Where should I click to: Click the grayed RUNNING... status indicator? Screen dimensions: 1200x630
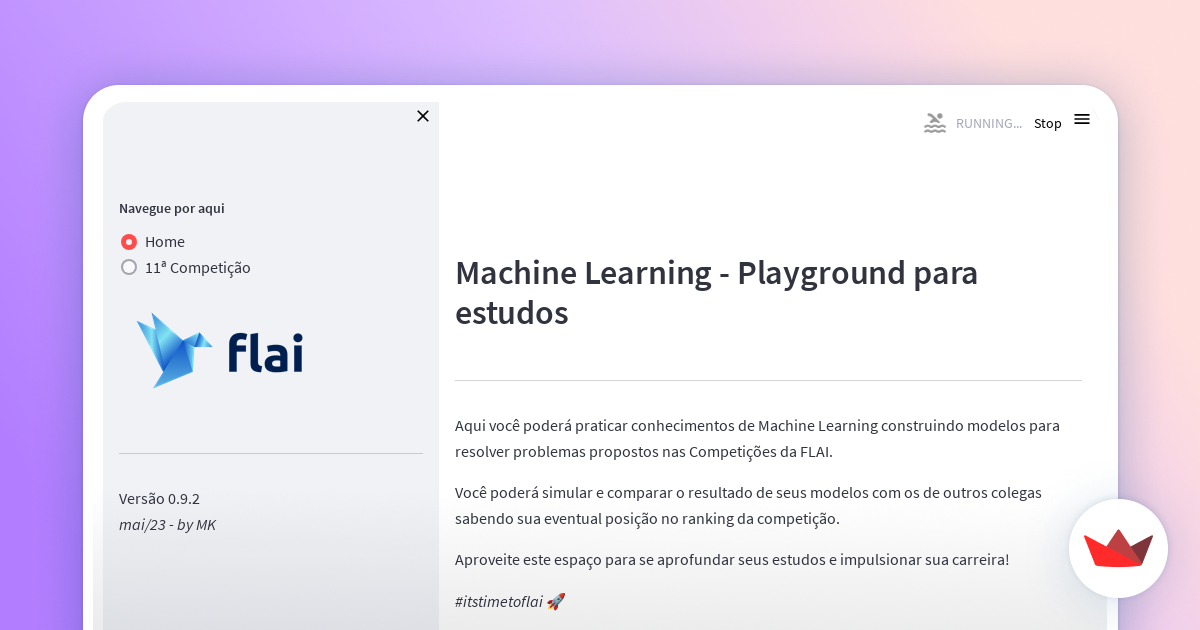(x=988, y=123)
